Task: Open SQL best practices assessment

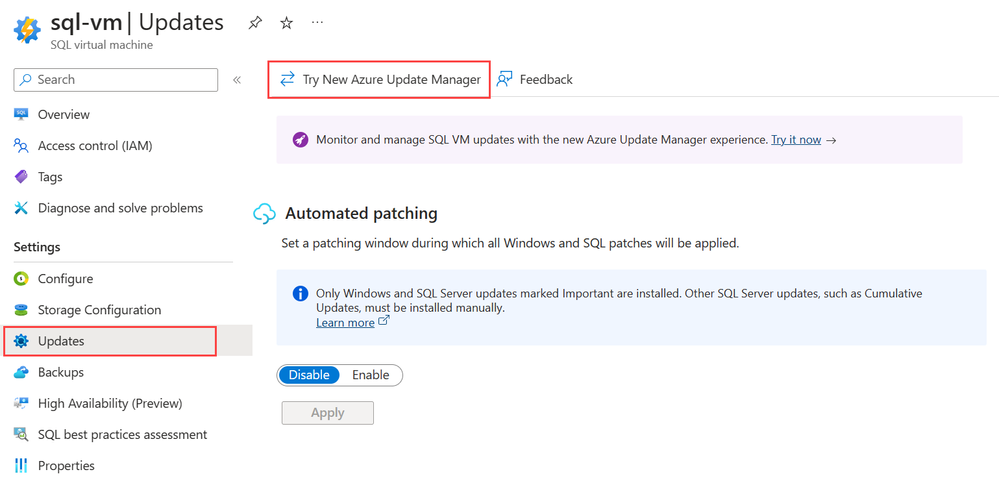Action: [x=122, y=435]
